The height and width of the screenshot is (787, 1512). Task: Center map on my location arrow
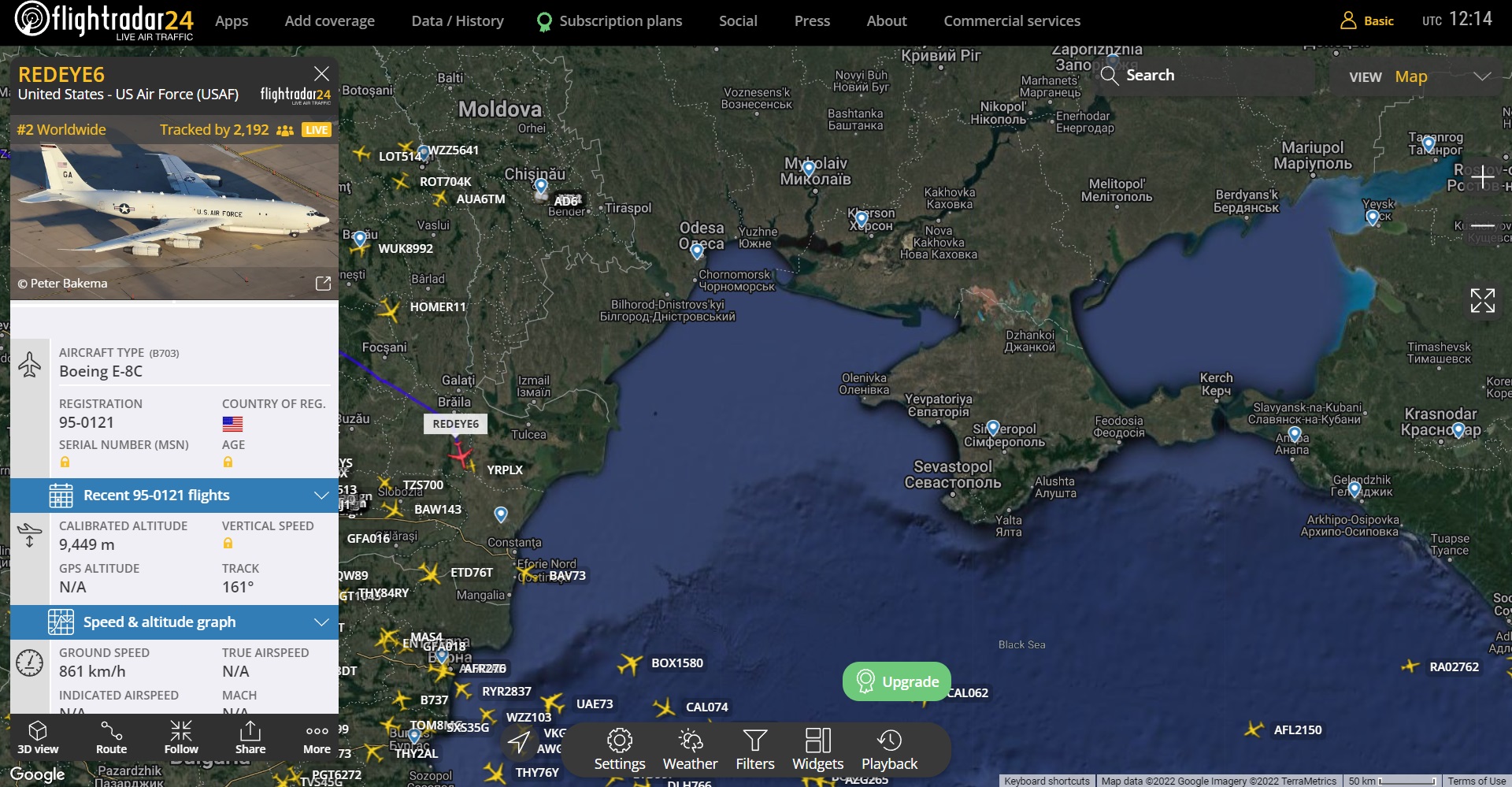click(519, 741)
